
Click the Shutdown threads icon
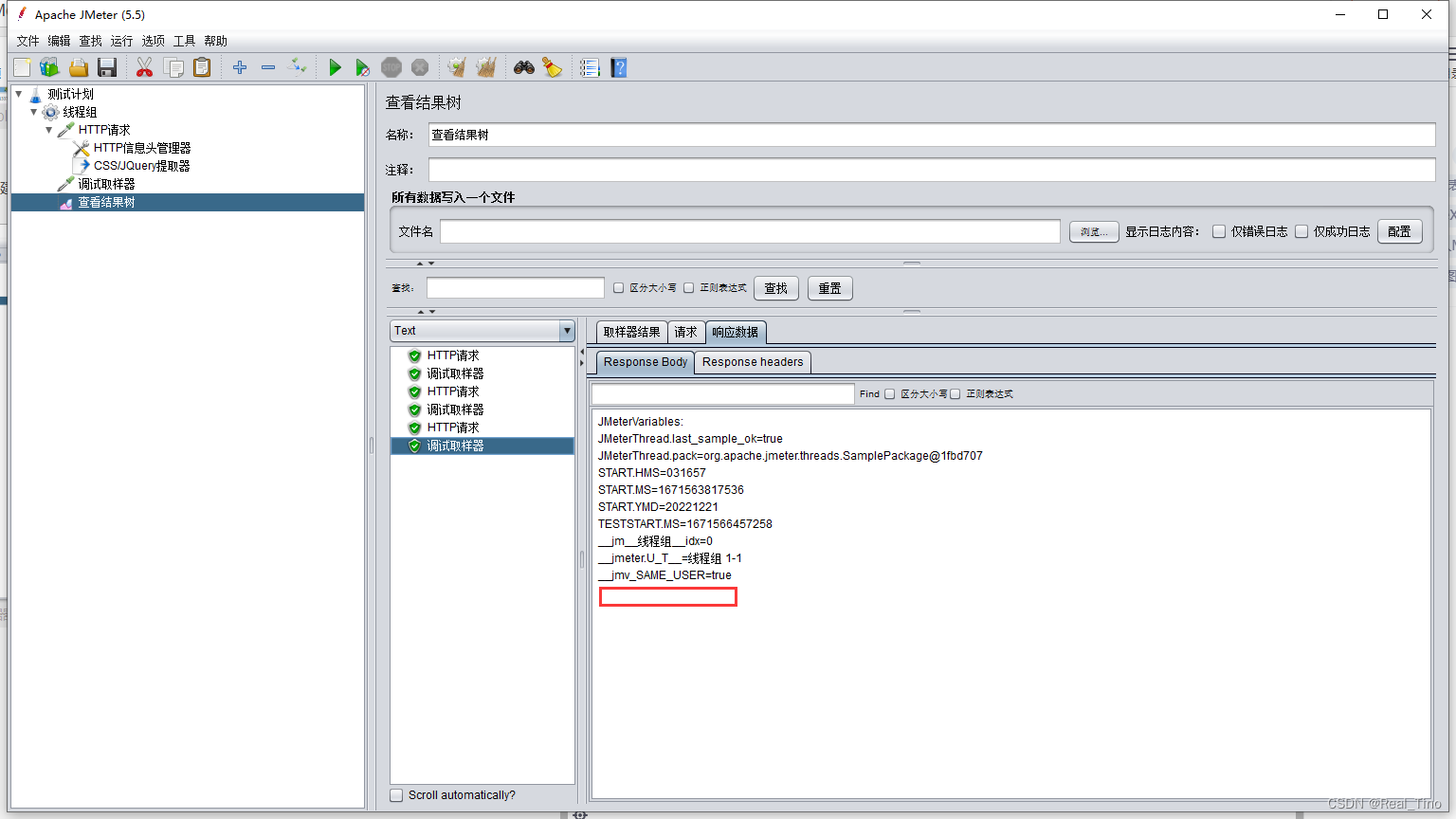tap(420, 67)
